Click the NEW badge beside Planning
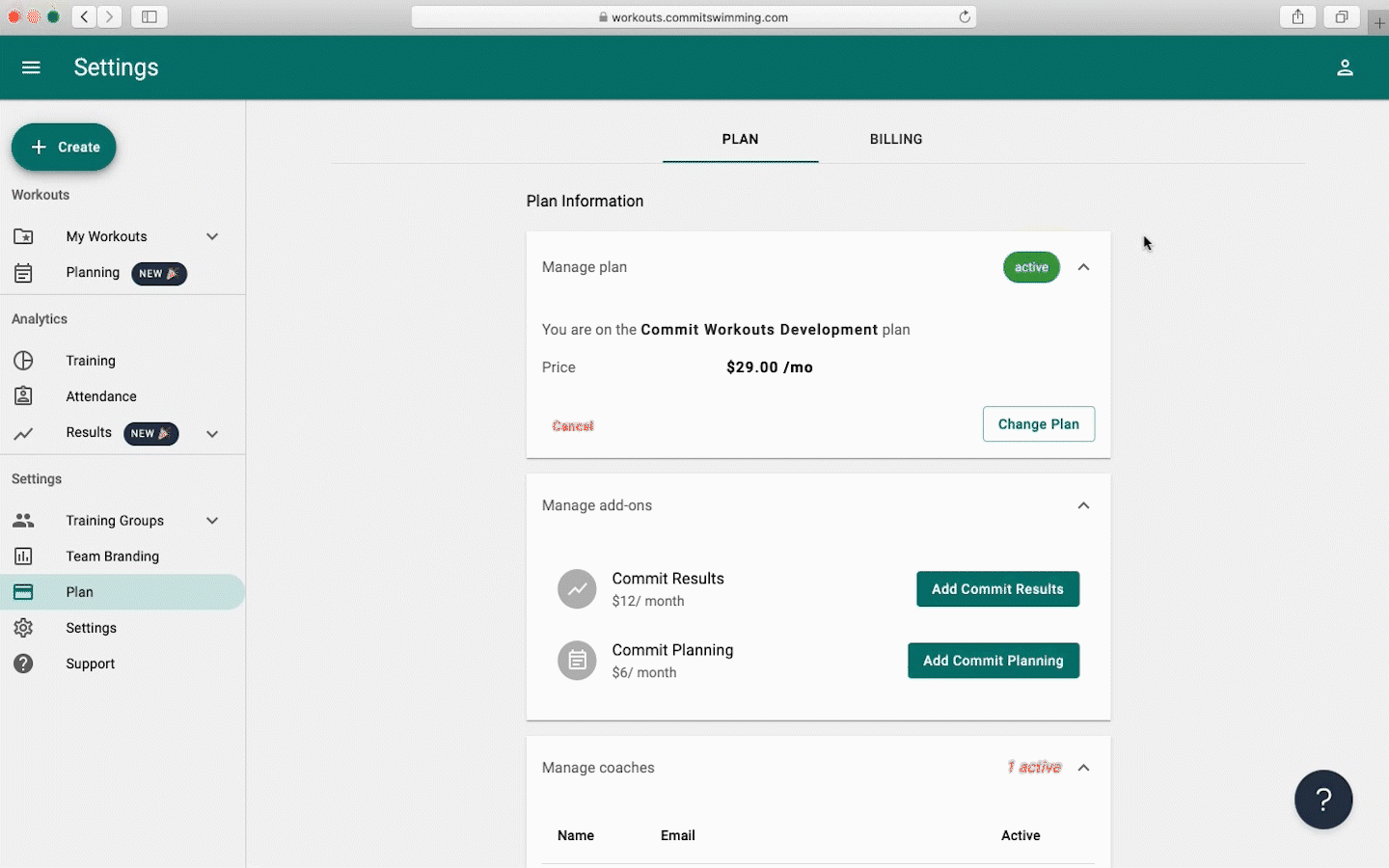The image size is (1389, 868). [x=159, y=274]
